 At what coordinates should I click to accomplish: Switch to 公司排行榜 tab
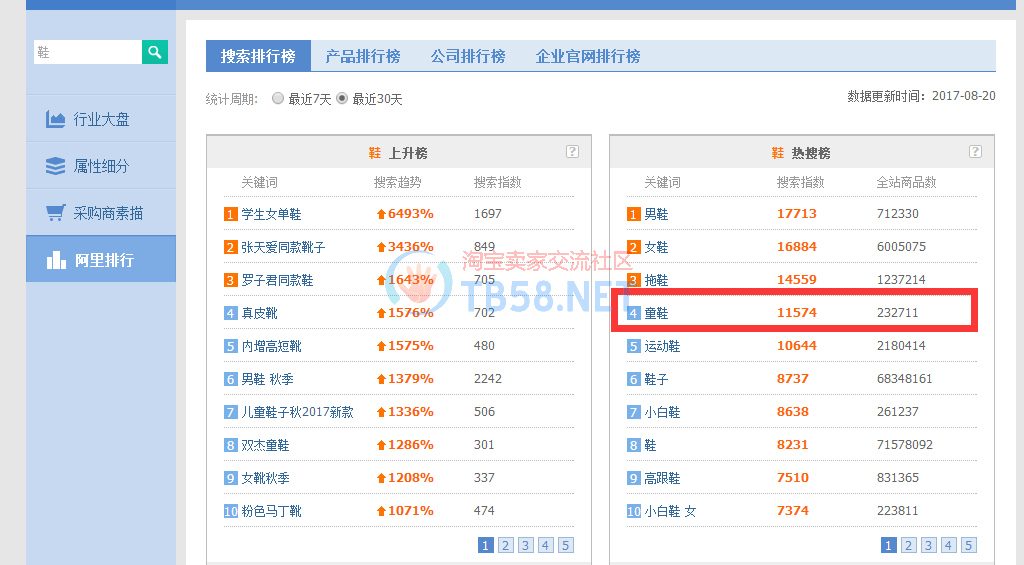pos(468,57)
